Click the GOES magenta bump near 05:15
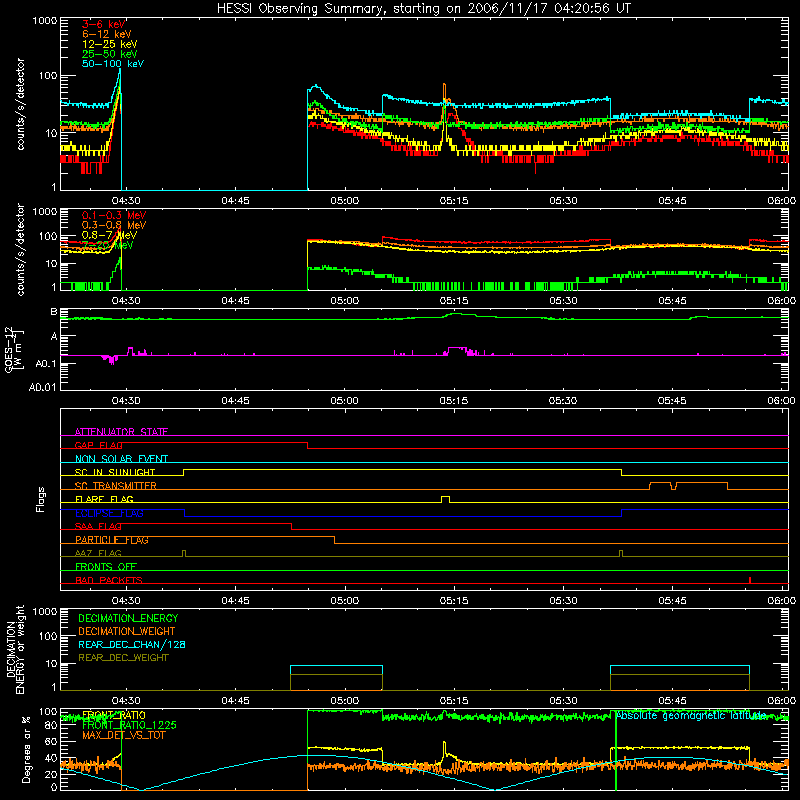This screenshot has height=800, width=800. click(x=457, y=351)
